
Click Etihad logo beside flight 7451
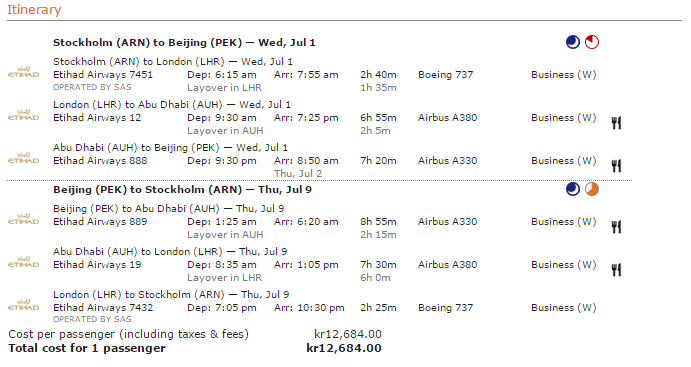(x=23, y=72)
